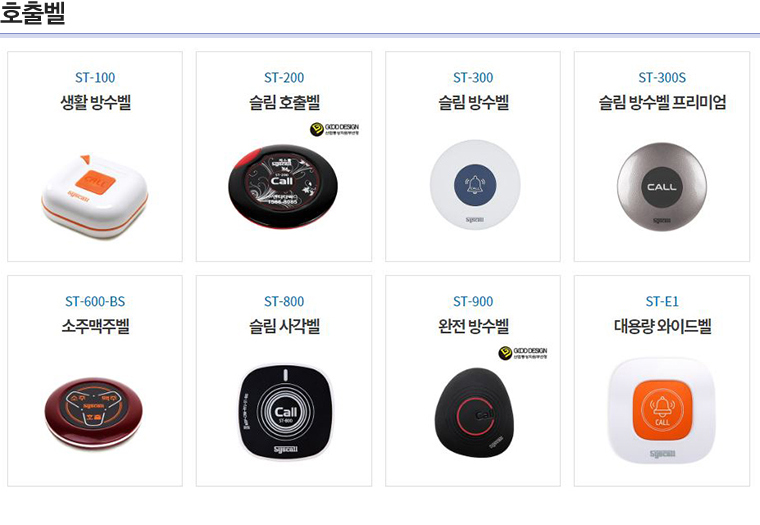Viewport: 760px width, 525px height.
Task: Select the black pebble ST-900 bell image
Action: (474, 410)
